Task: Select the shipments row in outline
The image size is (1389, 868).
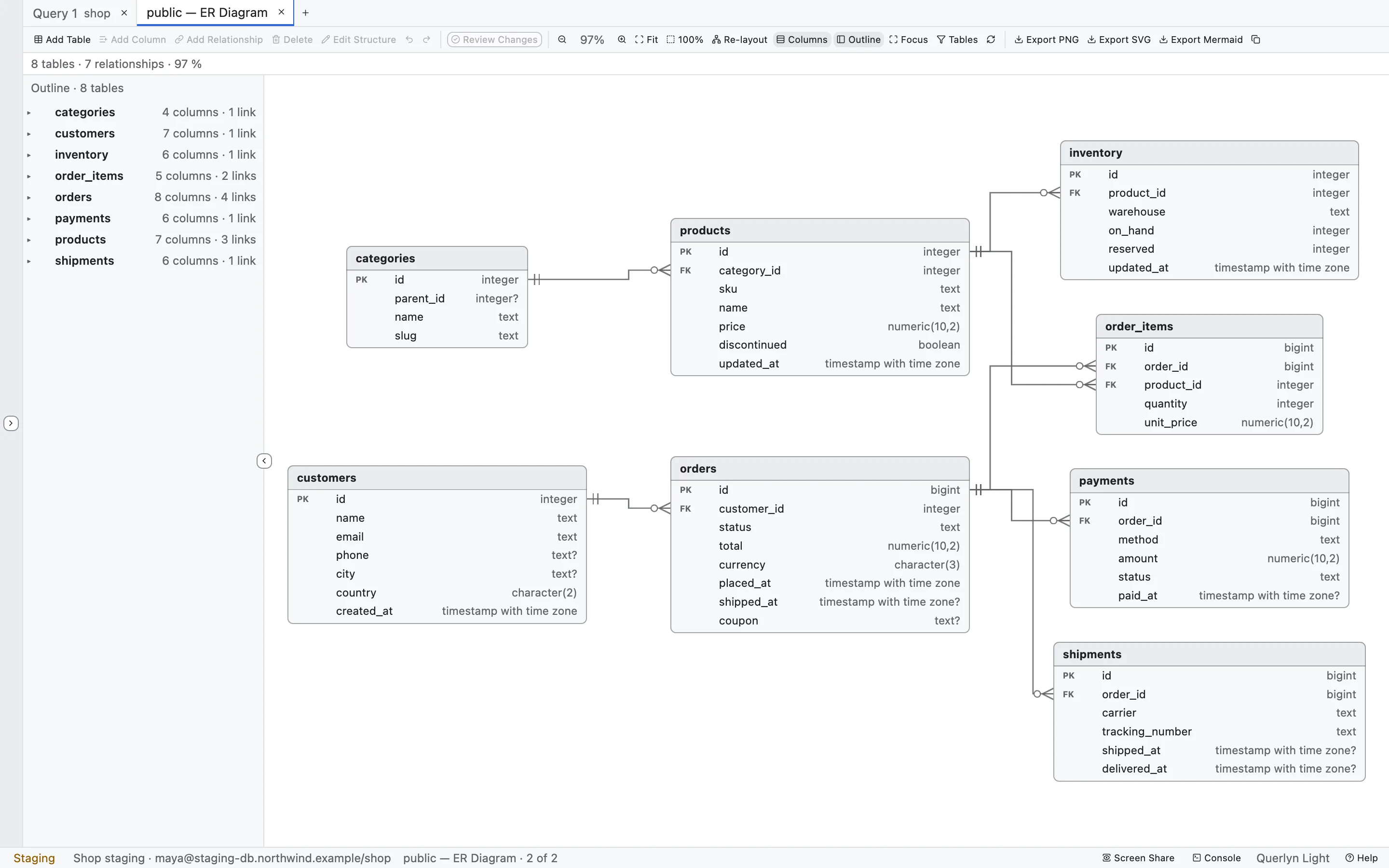Action: [144, 260]
